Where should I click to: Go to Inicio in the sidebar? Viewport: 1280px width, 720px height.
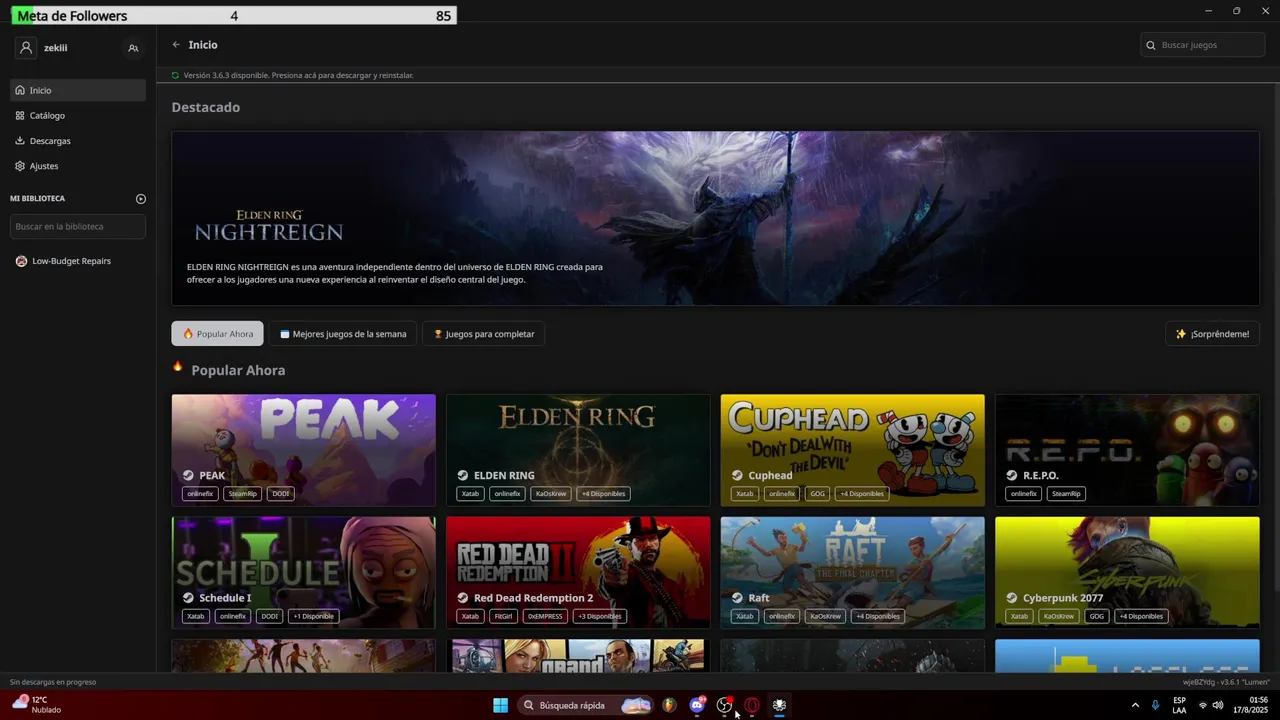[78, 90]
